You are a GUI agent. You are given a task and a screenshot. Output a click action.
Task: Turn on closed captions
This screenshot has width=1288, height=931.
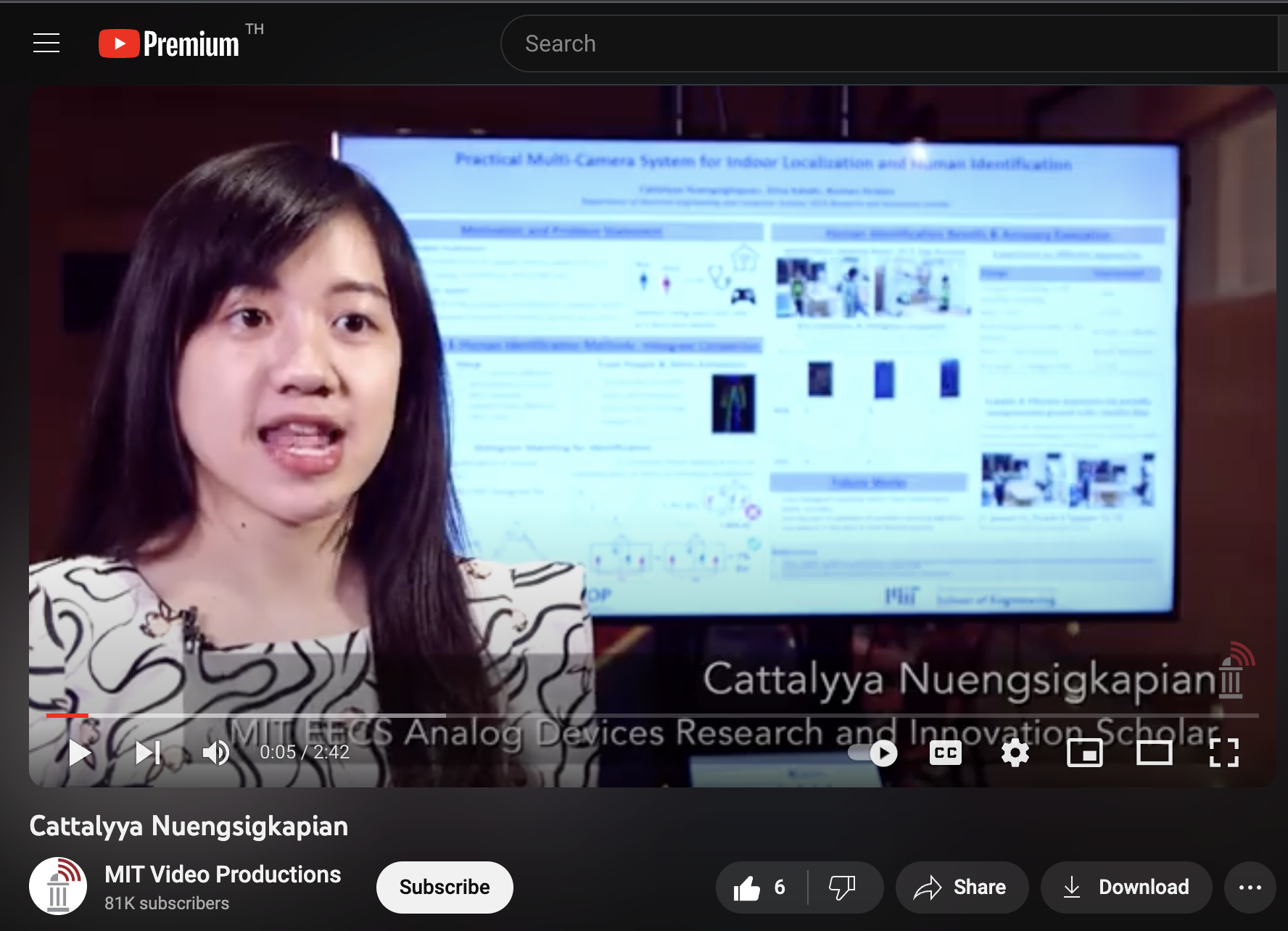coord(946,753)
